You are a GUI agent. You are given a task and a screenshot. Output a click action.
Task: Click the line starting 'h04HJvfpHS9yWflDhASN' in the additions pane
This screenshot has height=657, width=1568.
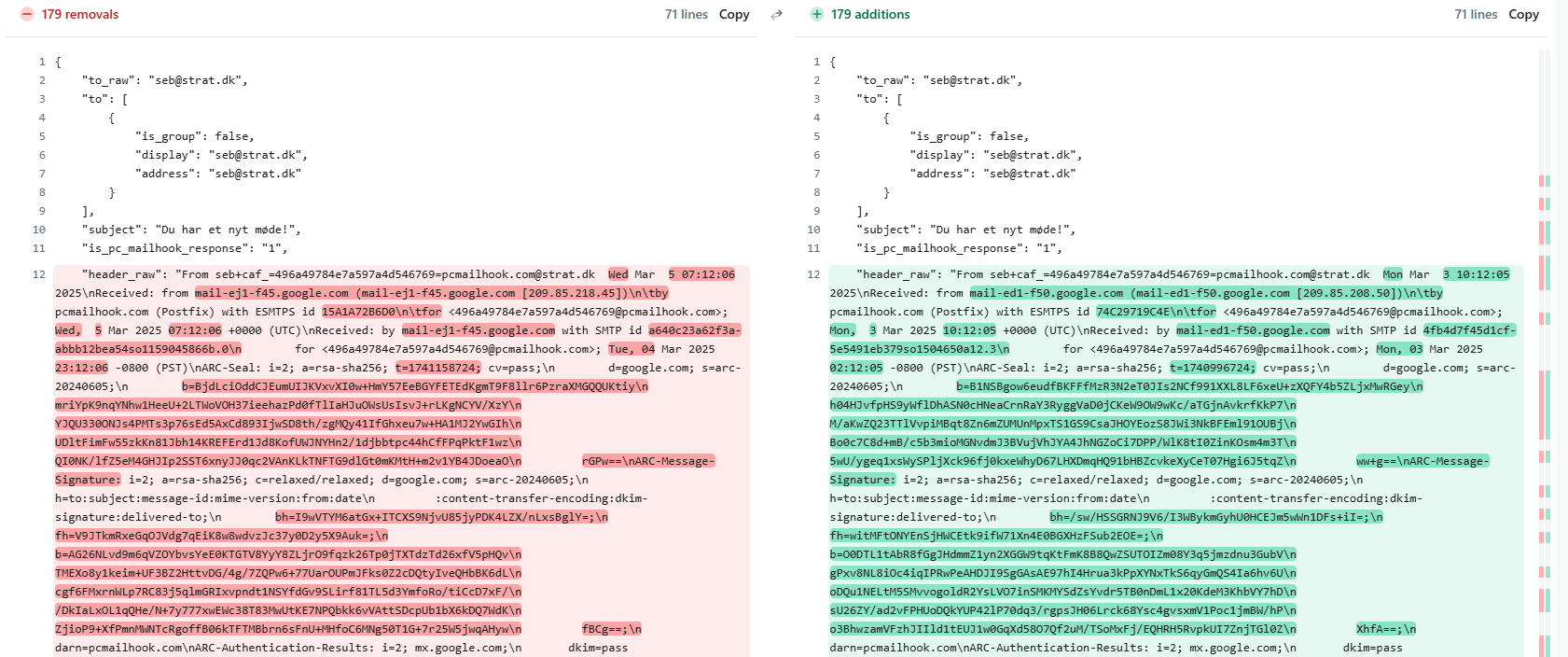(x=1063, y=405)
